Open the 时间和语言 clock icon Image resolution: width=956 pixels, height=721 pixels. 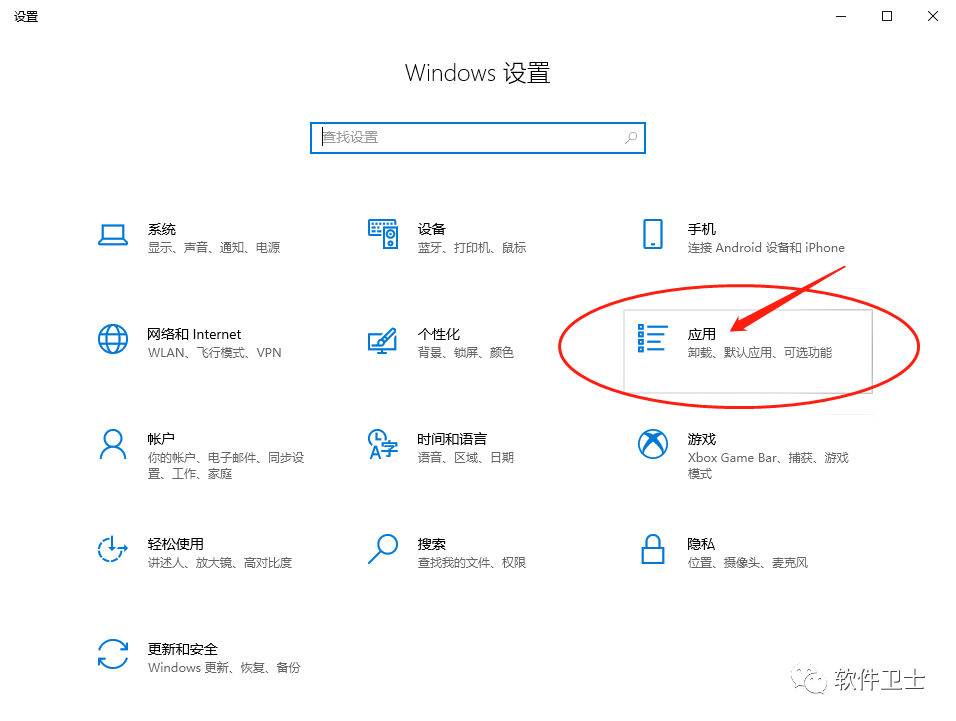(x=383, y=444)
